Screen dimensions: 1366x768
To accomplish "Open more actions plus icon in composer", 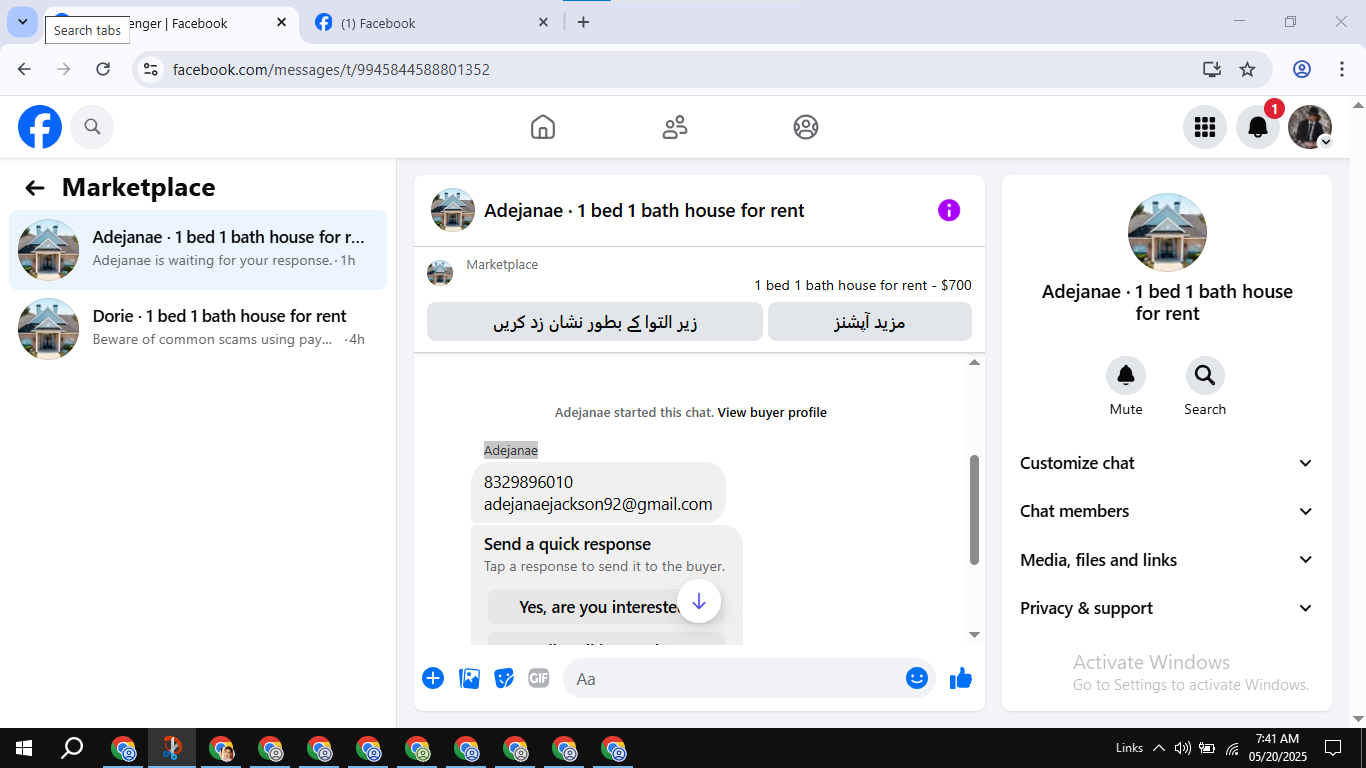I will 433,678.
